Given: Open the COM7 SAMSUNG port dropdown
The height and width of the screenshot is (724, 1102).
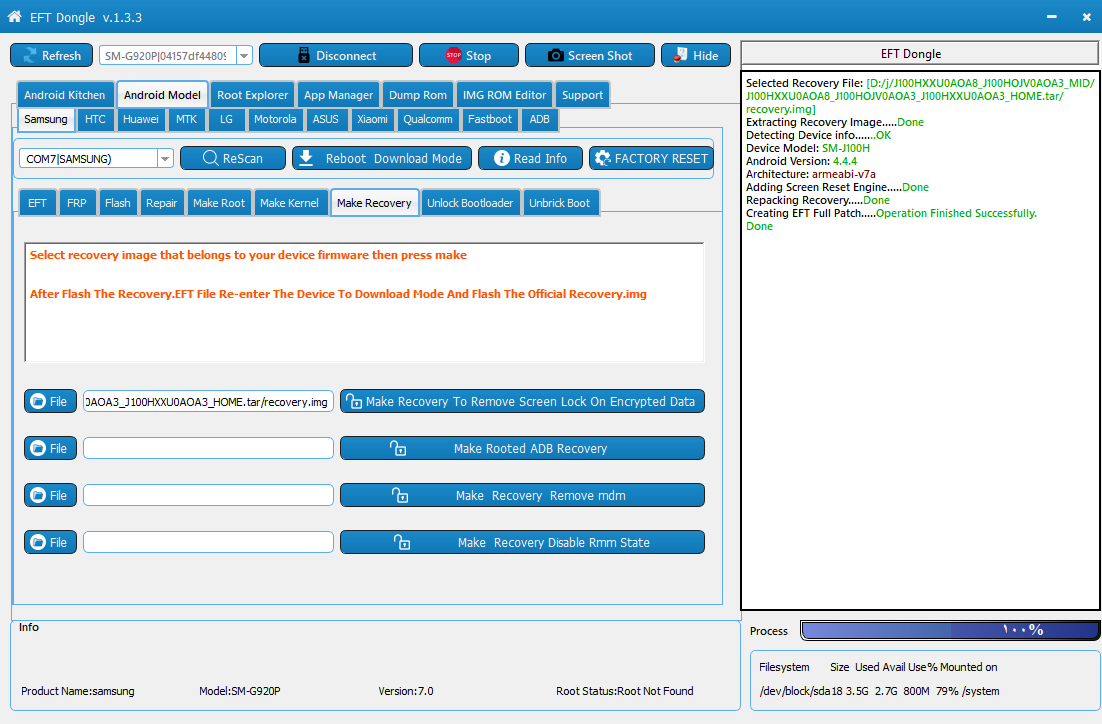Looking at the screenshot, I should coord(165,159).
